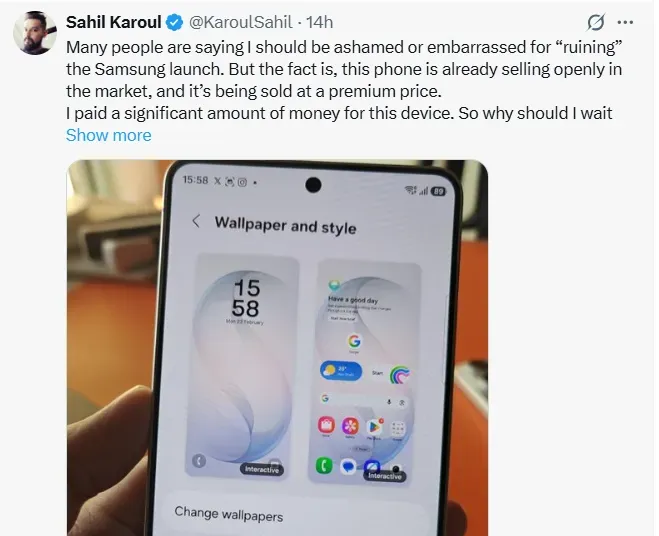
Task: Click the Sahil Karoul display name
Action: point(113,22)
